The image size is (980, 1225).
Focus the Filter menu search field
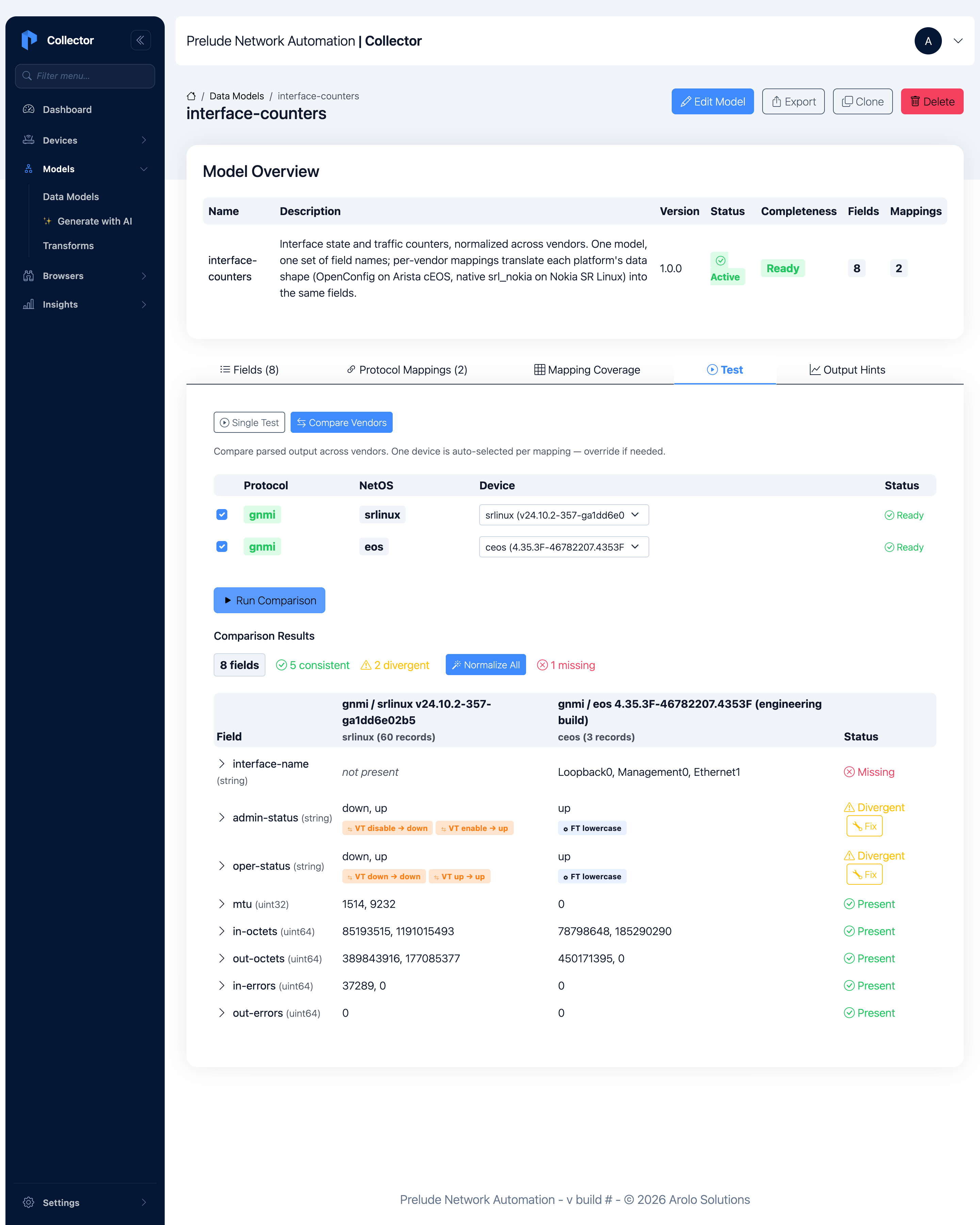coord(85,76)
